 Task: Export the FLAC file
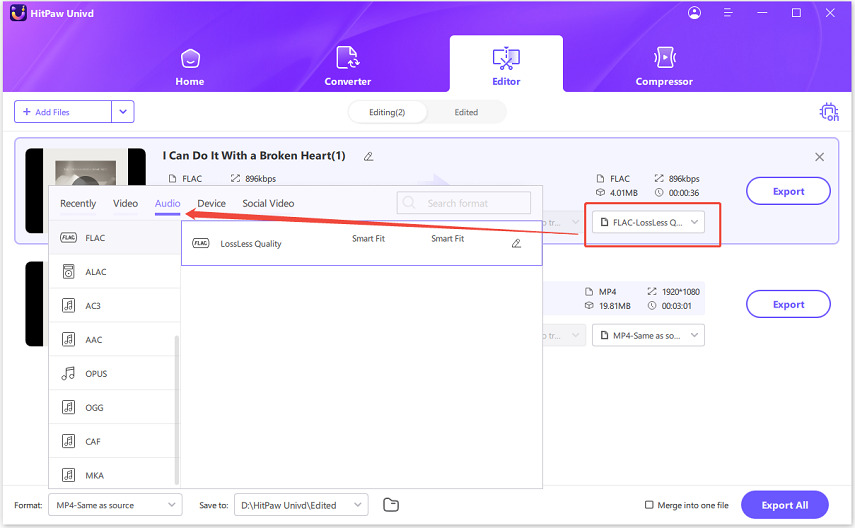[788, 191]
